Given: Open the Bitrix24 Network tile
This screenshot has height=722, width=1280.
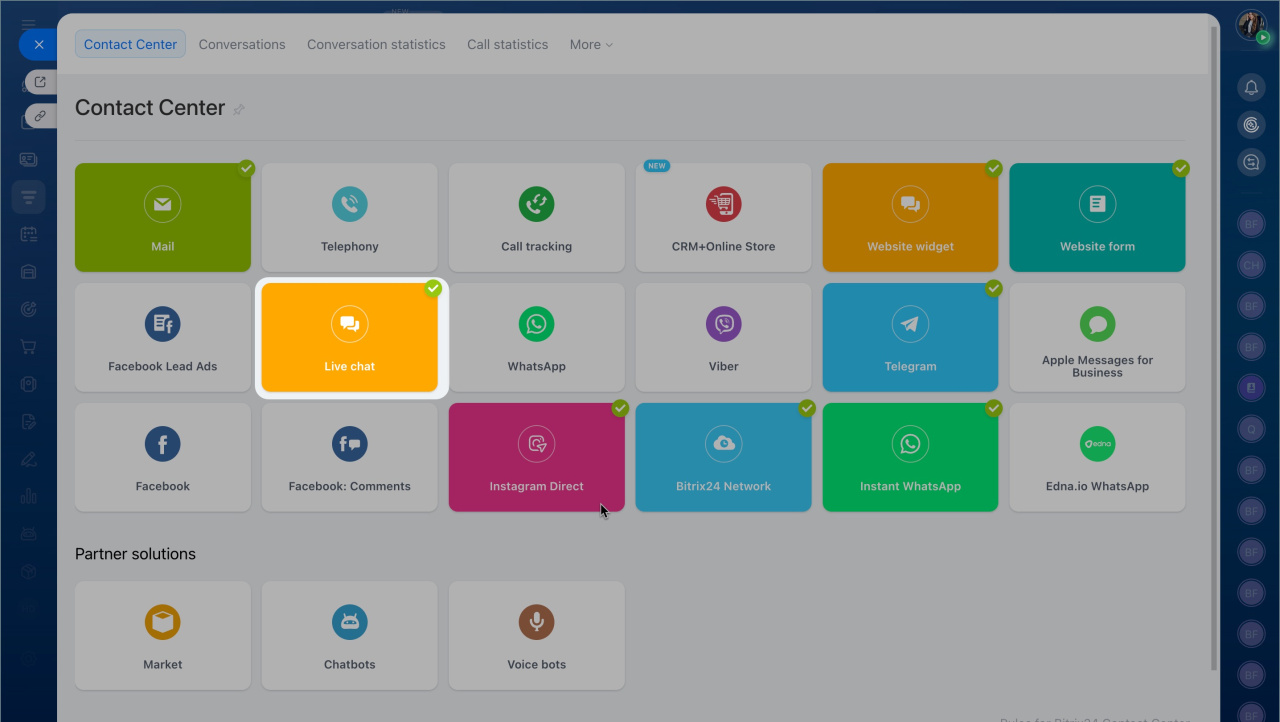Looking at the screenshot, I should point(724,458).
